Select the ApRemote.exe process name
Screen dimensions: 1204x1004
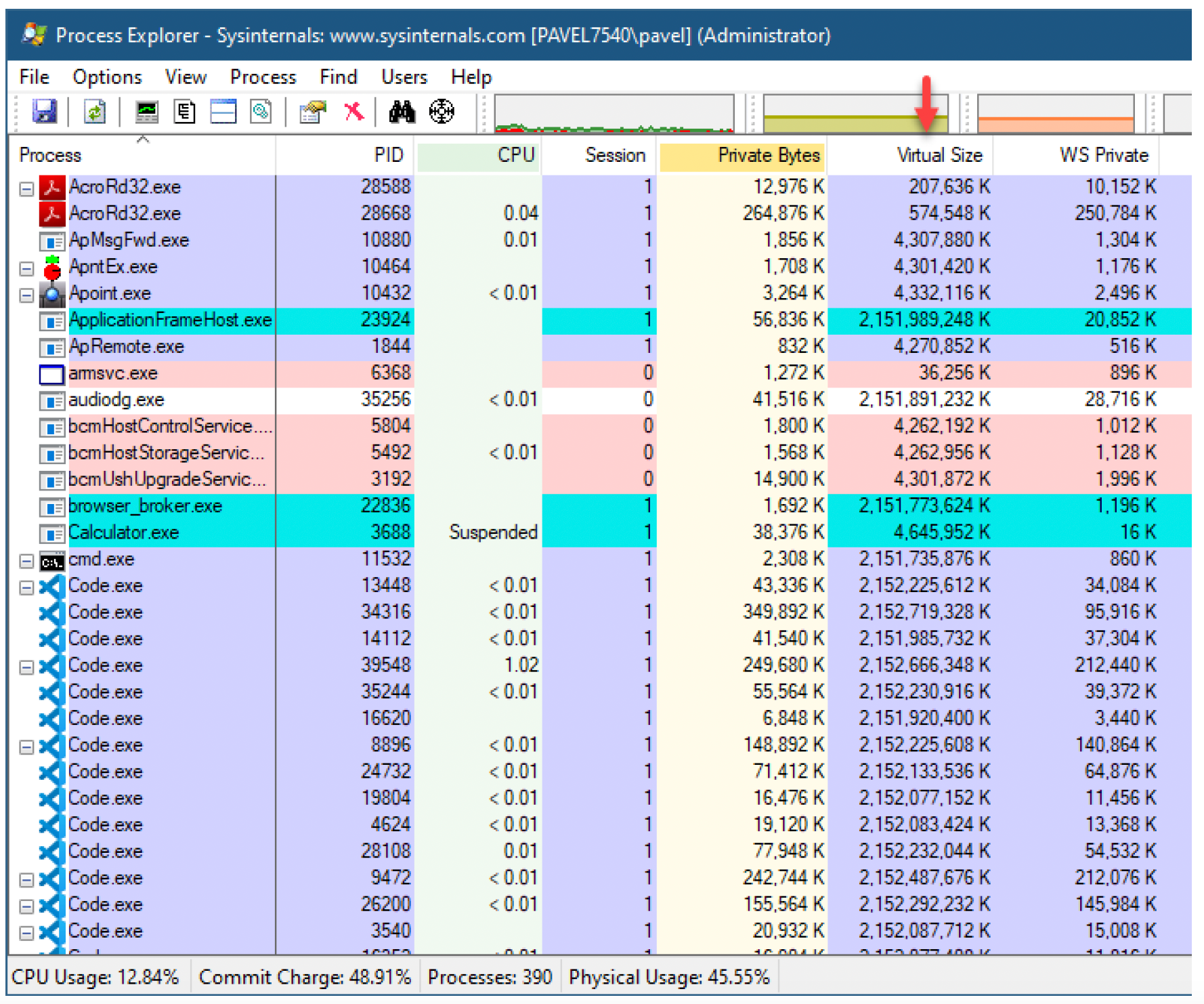127,347
